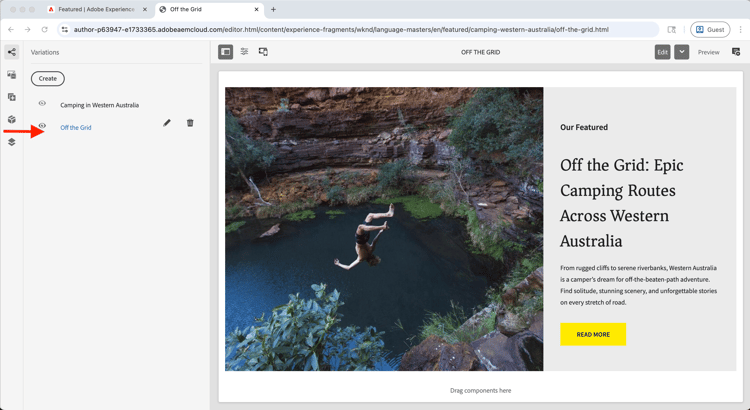Open the Emulator devices icon
750x410 pixels.
coord(263,52)
